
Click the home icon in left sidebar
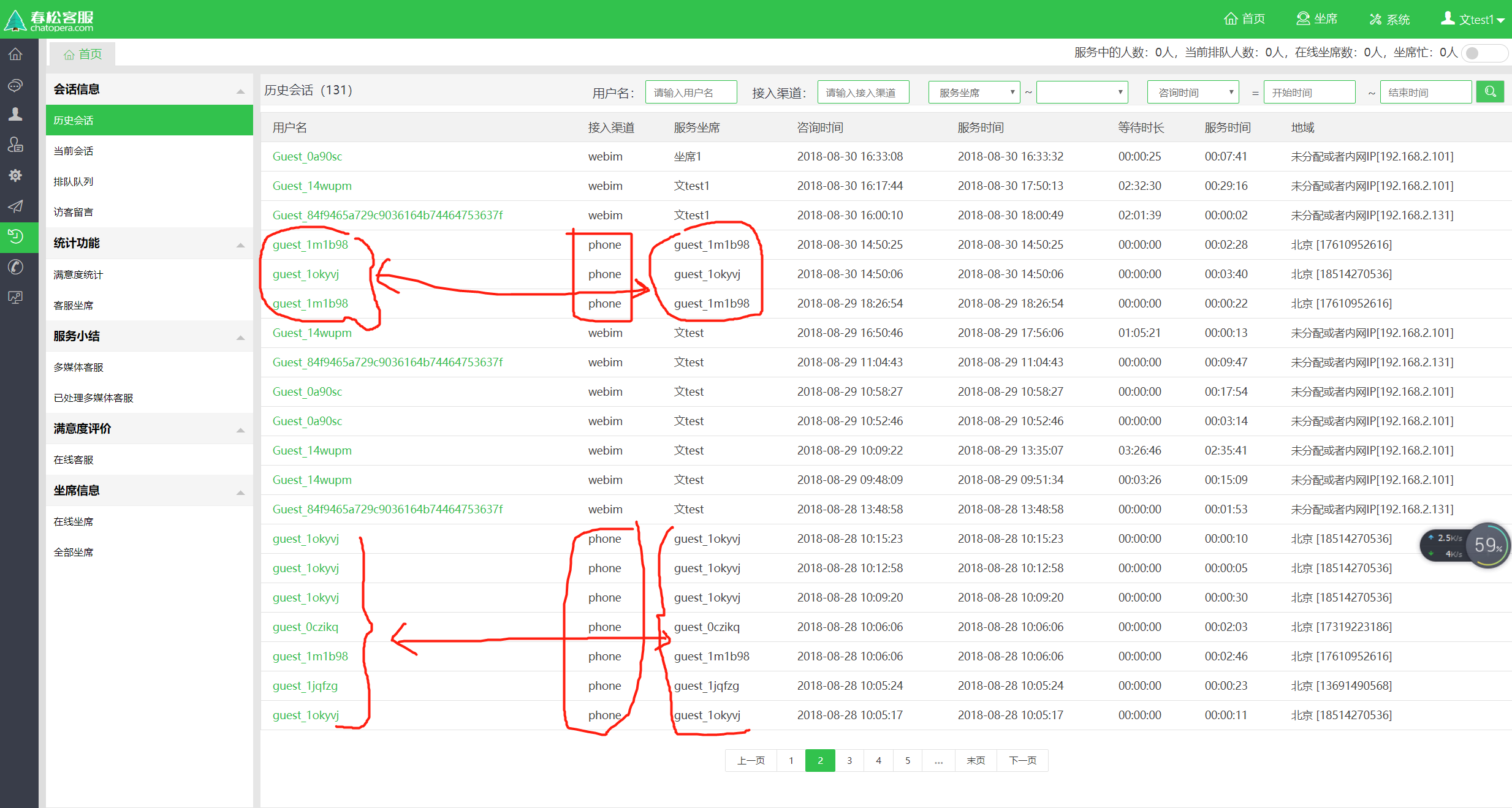pyautogui.click(x=15, y=54)
